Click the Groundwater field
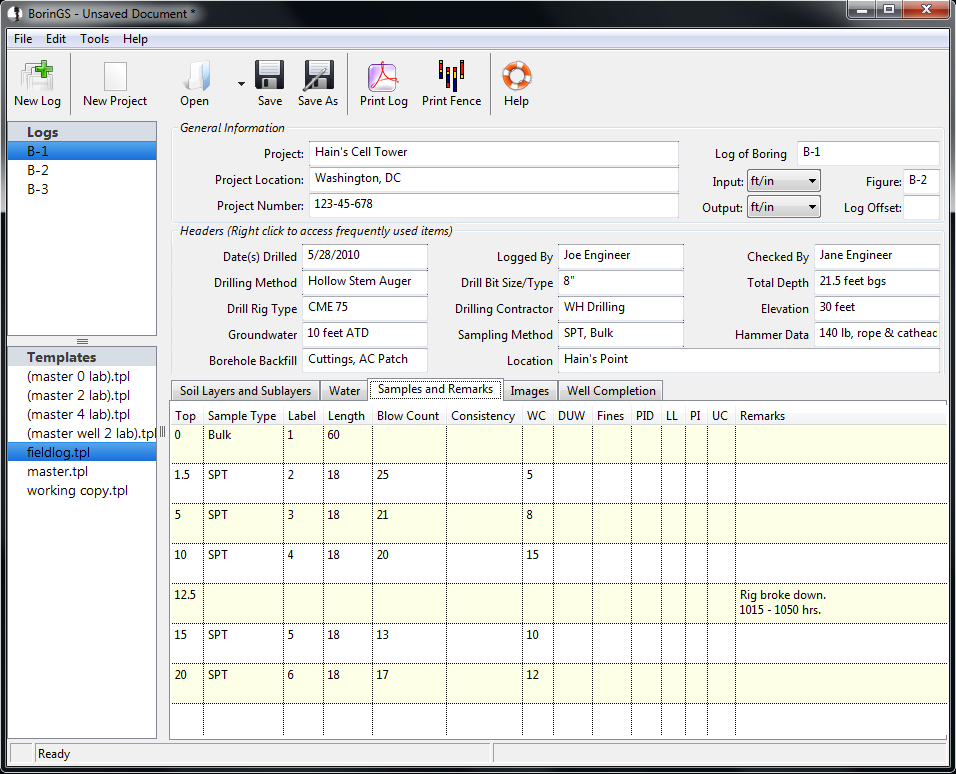This screenshot has height=774, width=956. (364, 334)
